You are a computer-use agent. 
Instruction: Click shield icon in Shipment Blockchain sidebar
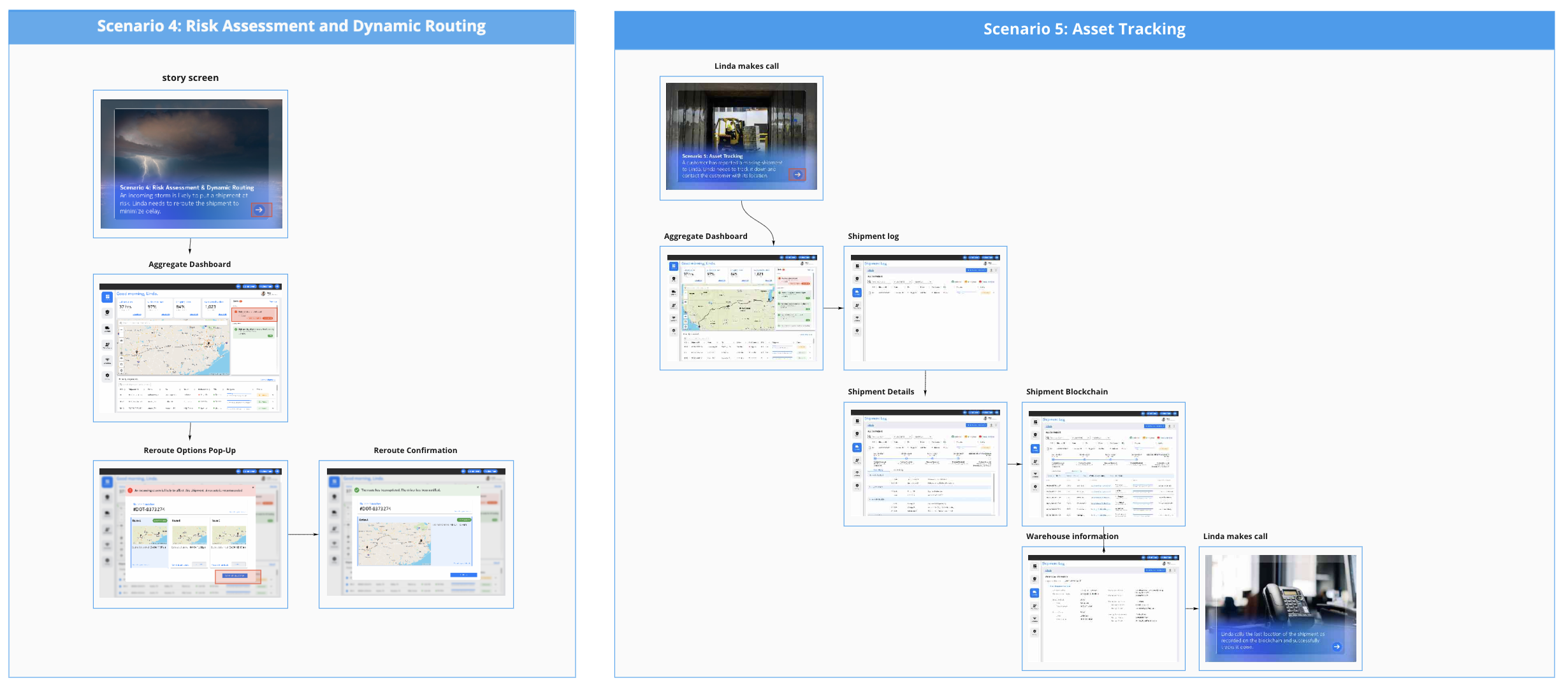(x=1035, y=435)
